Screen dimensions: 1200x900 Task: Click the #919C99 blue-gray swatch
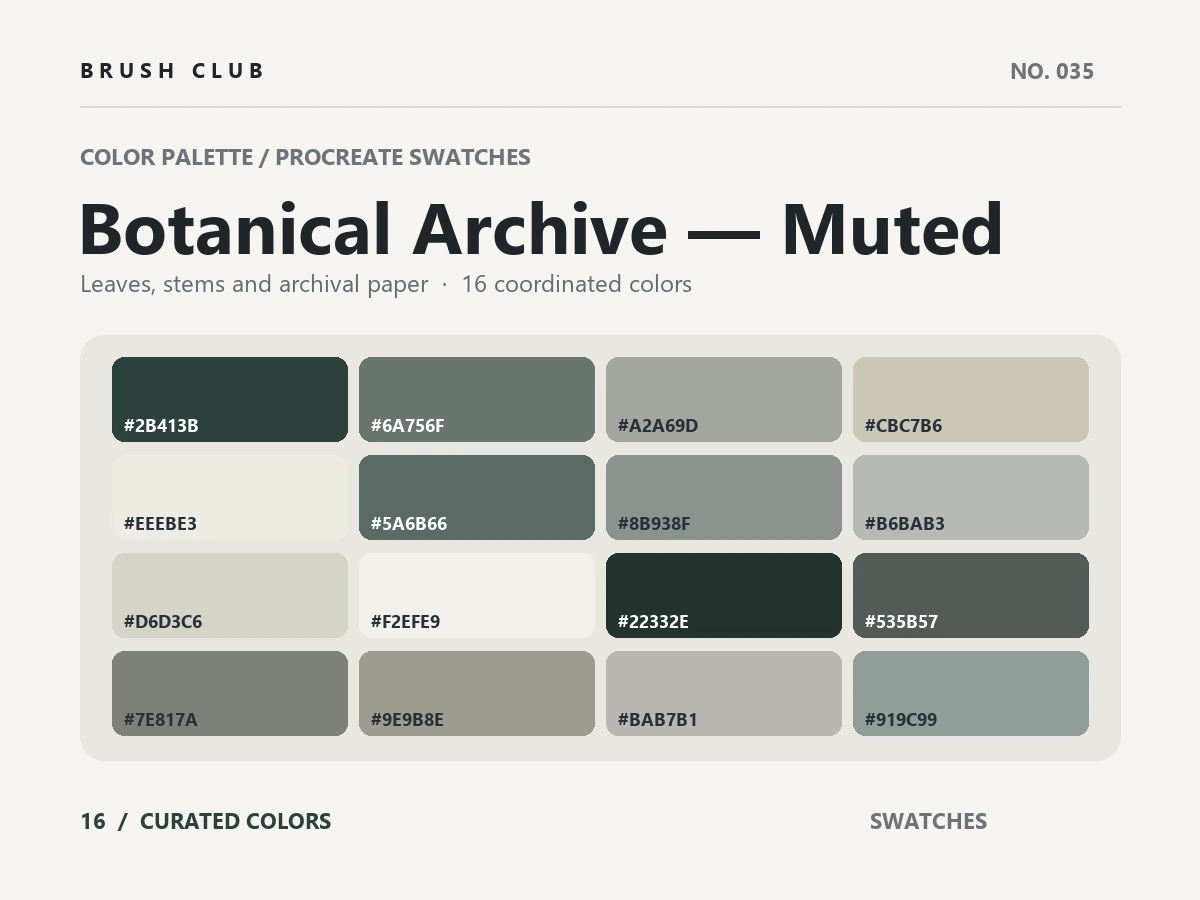coord(971,693)
